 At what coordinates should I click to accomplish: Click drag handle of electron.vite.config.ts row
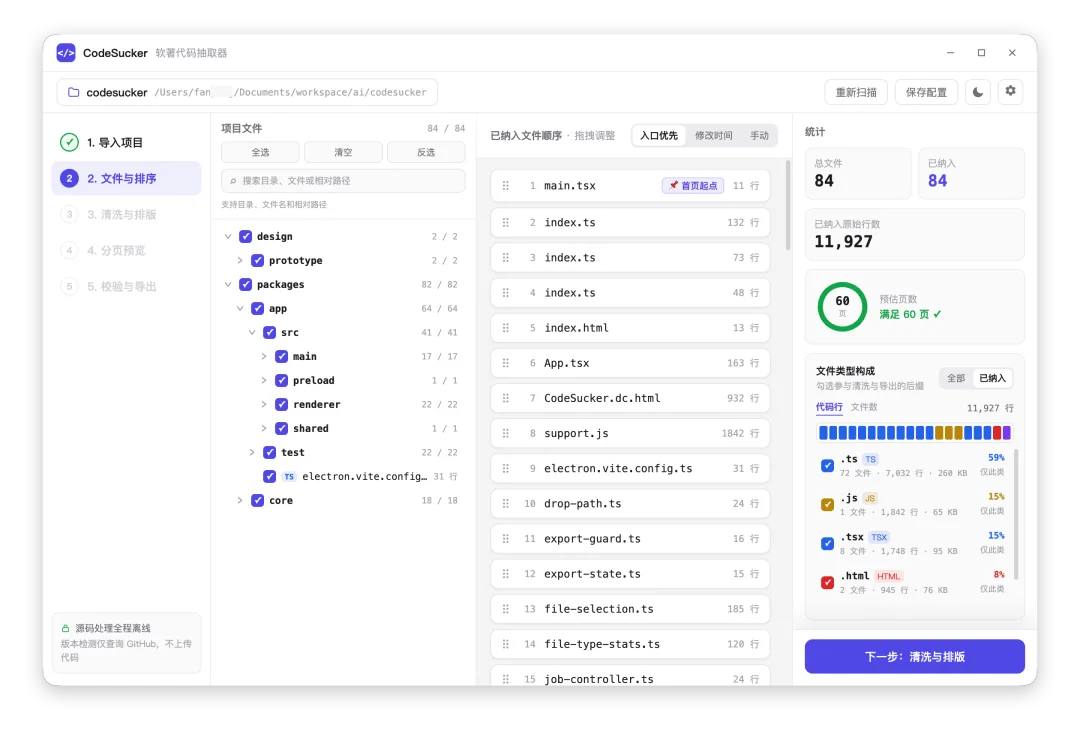(x=506, y=468)
